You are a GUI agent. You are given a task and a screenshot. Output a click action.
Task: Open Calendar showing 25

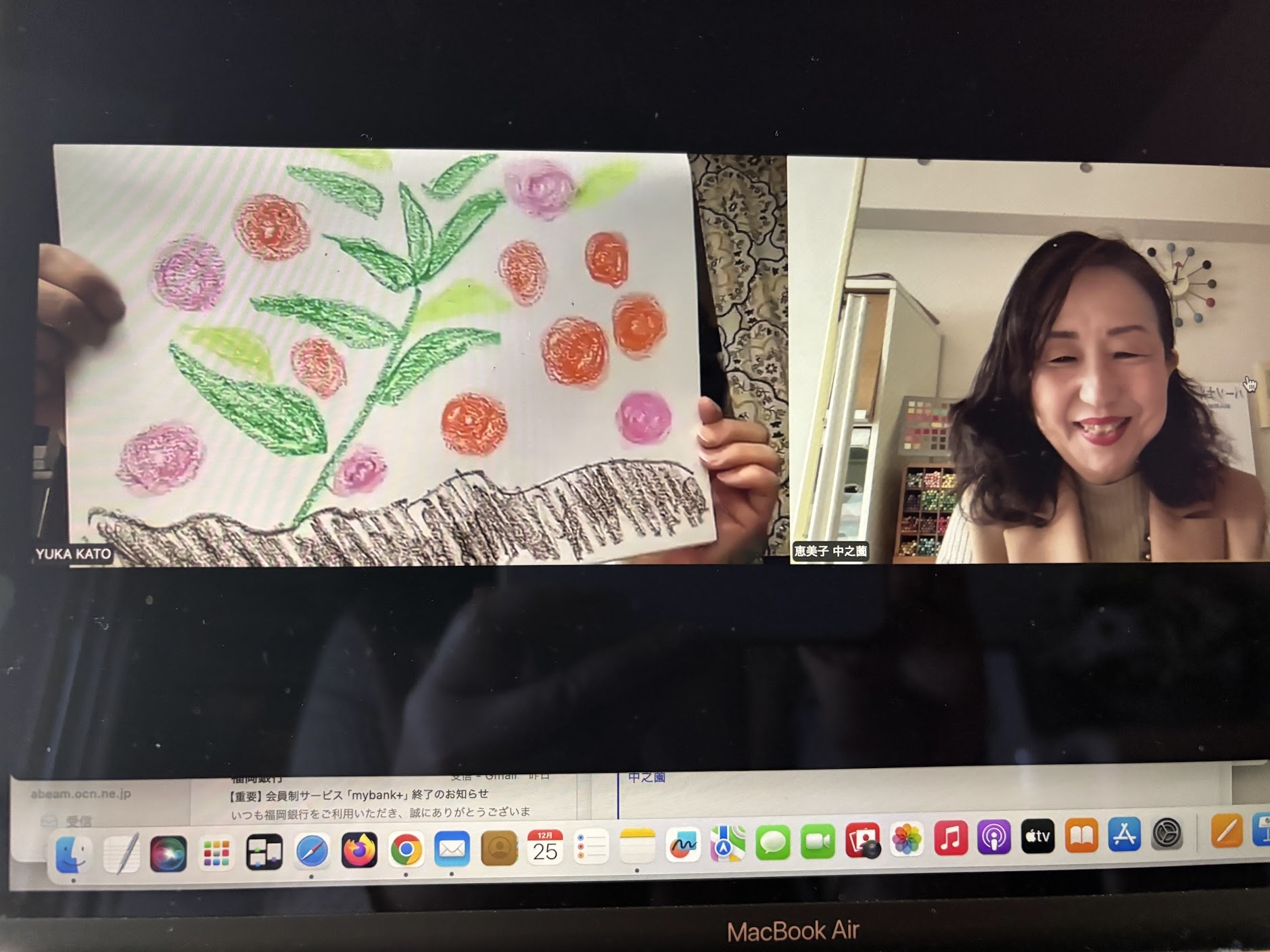point(545,847)
